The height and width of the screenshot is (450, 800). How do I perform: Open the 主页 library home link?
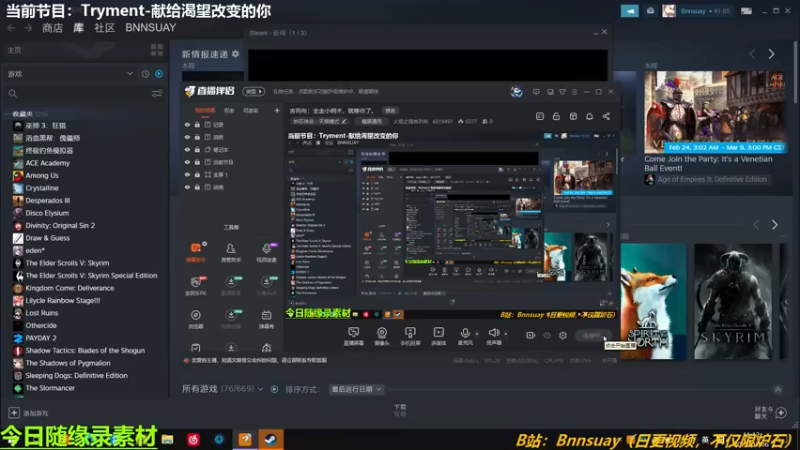click(14, 50)
